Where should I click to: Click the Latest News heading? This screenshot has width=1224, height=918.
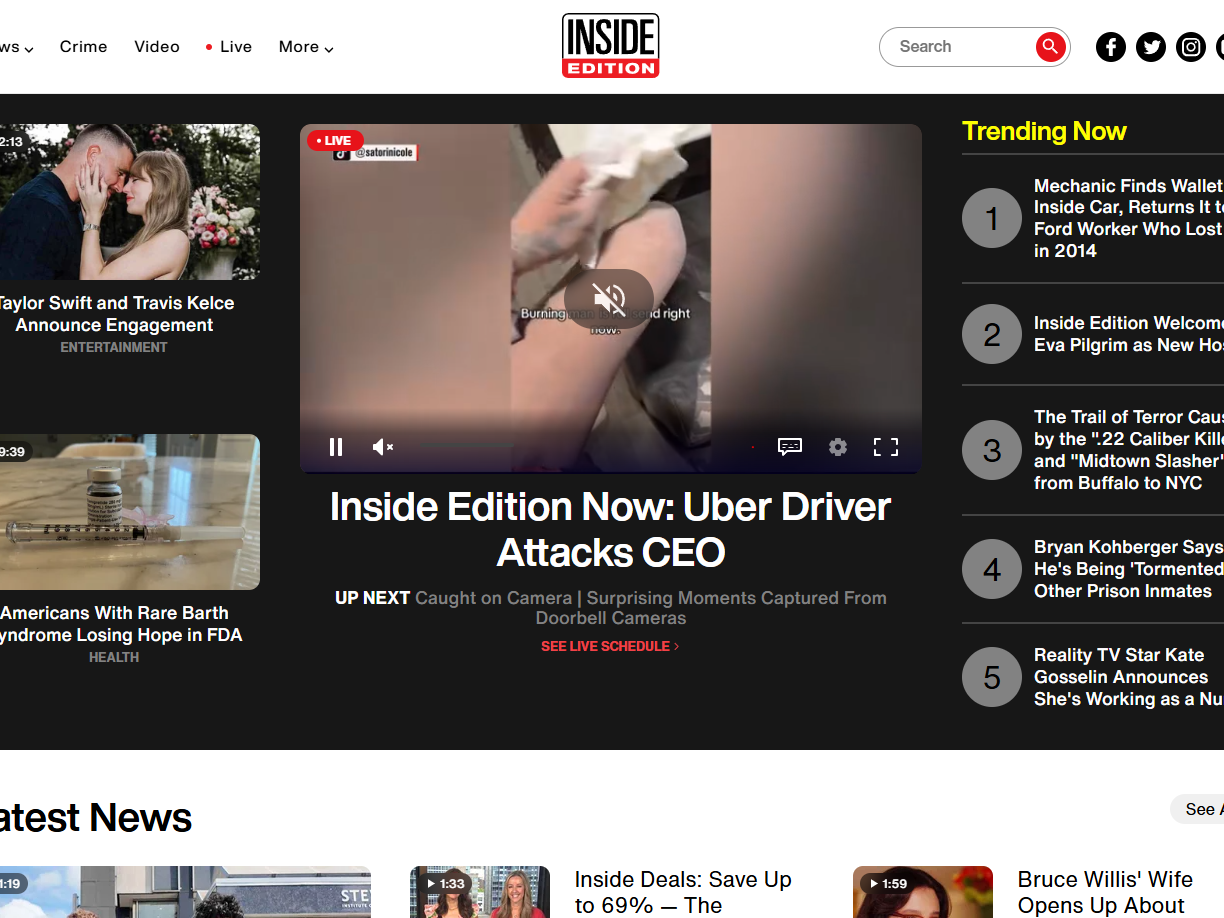click(96, 817)
